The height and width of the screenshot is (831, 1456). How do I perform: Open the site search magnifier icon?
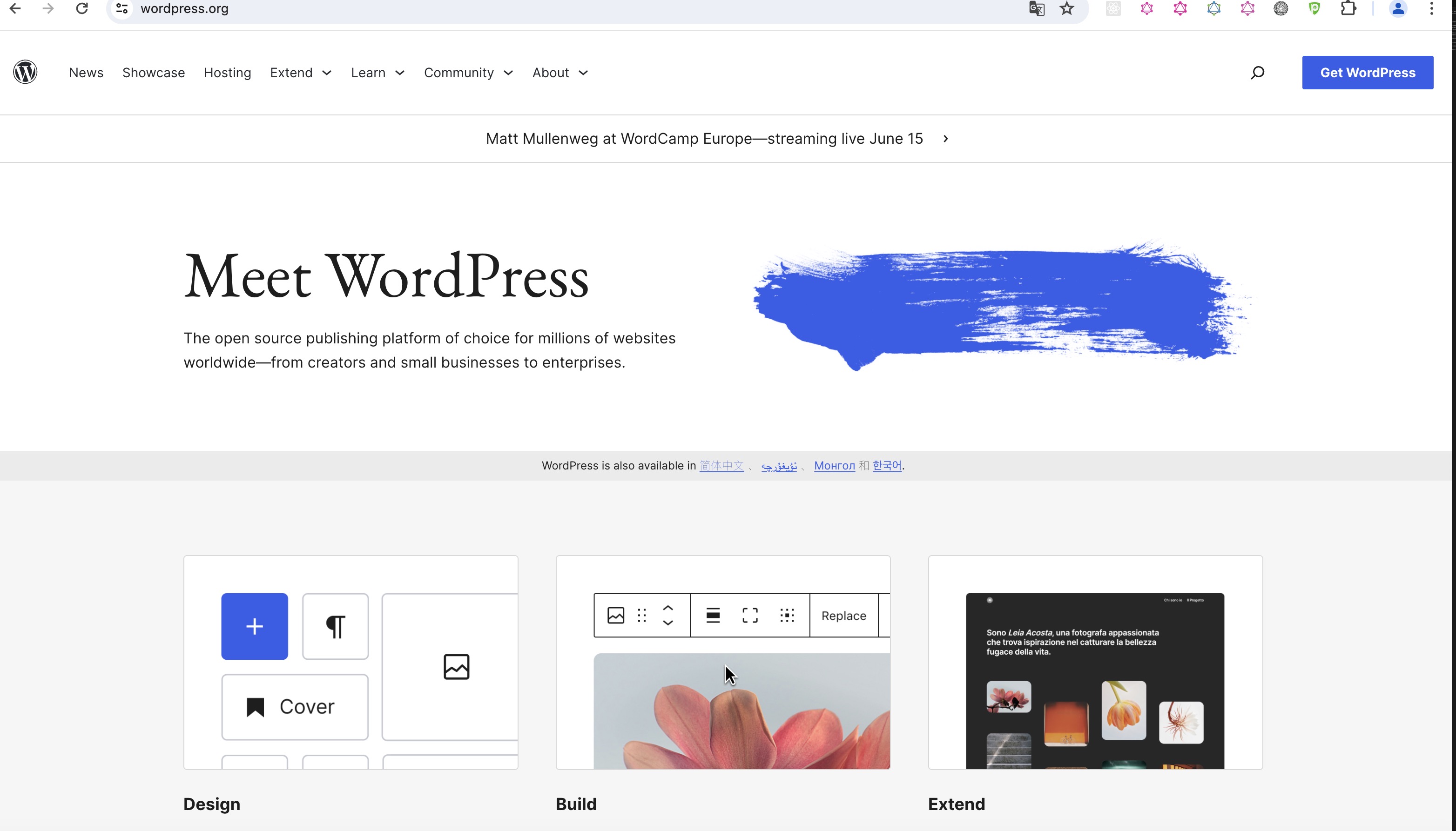pos(1257,73)
